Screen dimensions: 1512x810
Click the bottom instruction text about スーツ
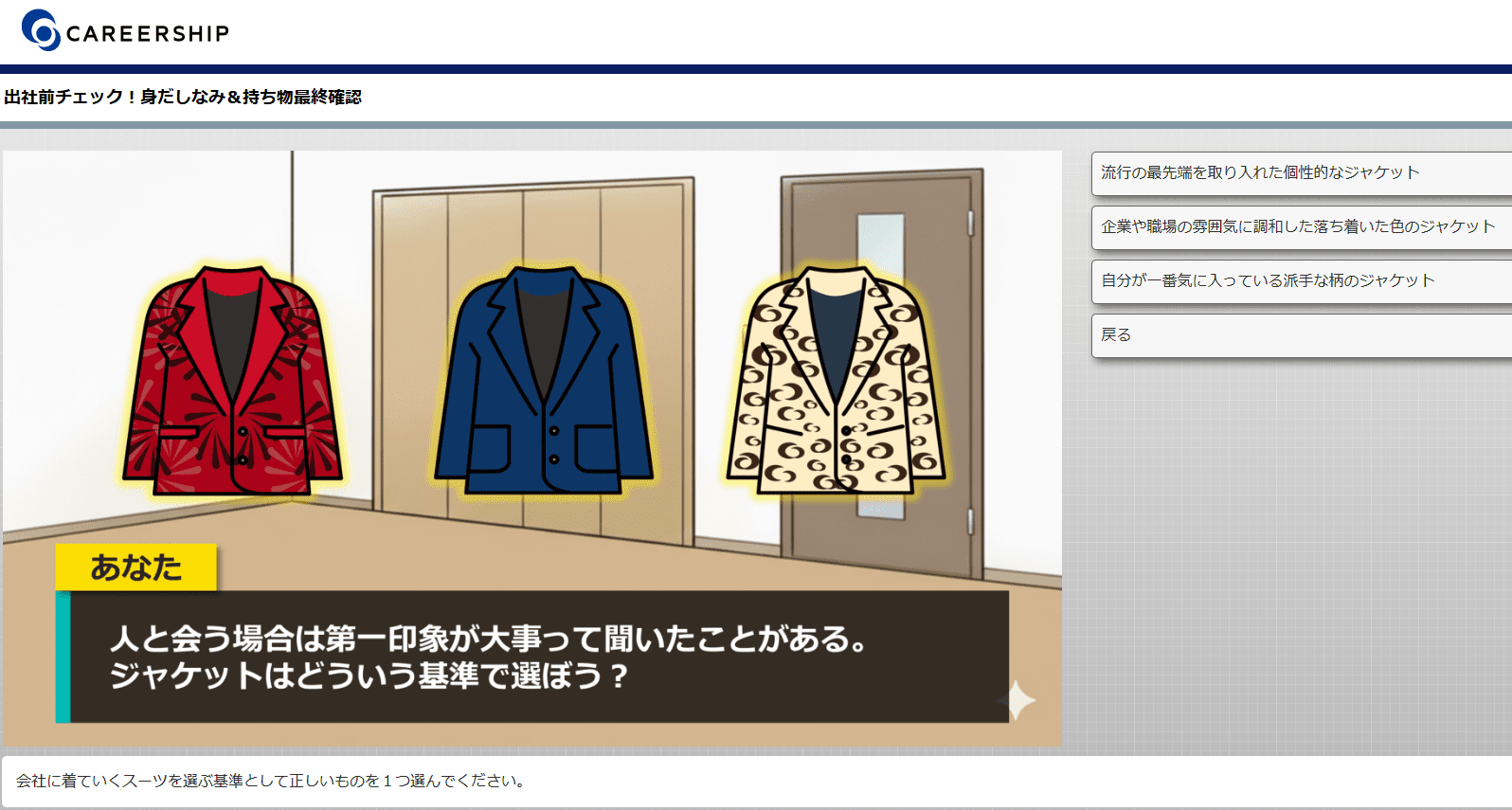click(x=271, y=781)
